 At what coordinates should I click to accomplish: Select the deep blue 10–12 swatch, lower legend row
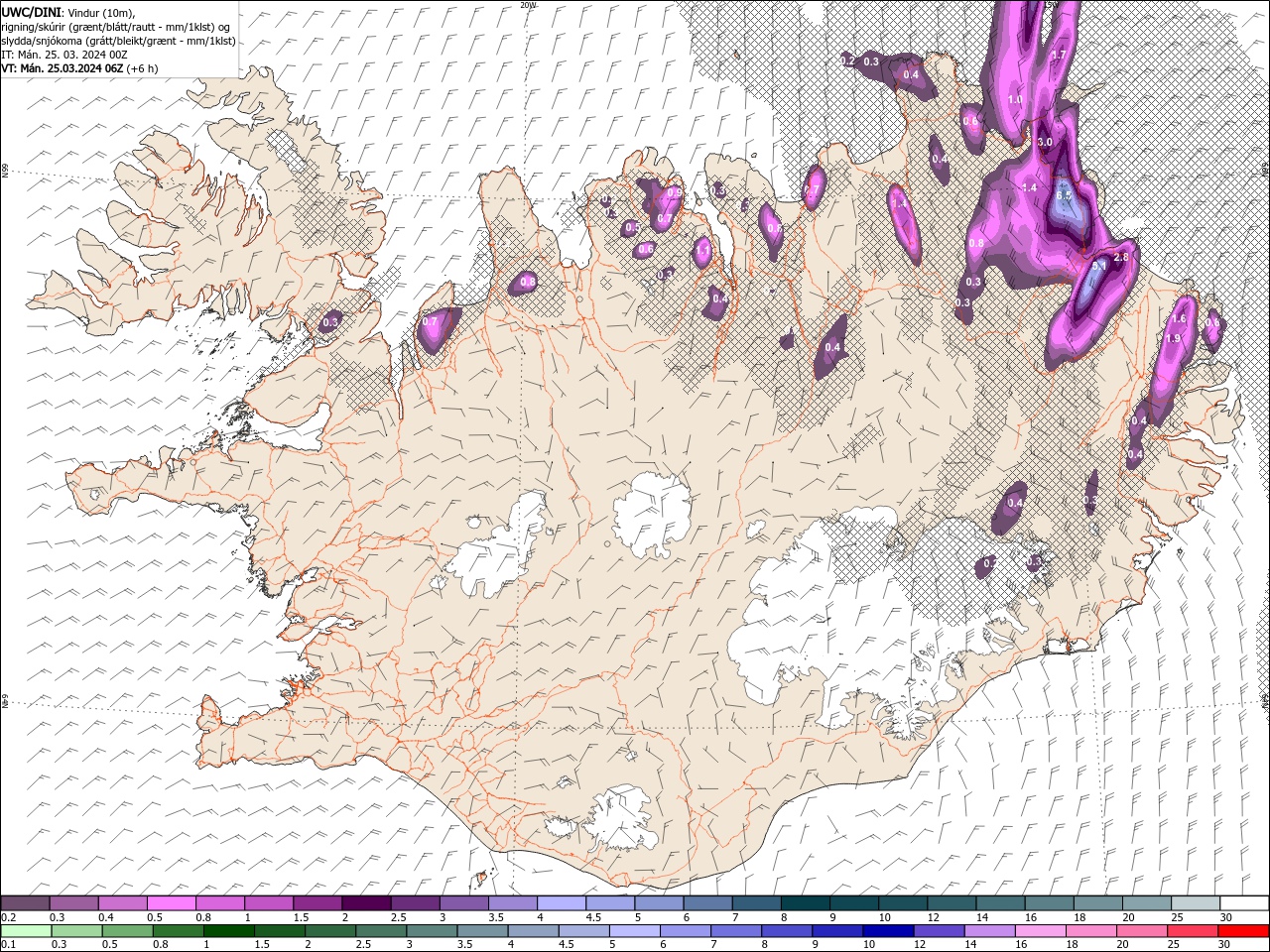click(x=888, y=931)
